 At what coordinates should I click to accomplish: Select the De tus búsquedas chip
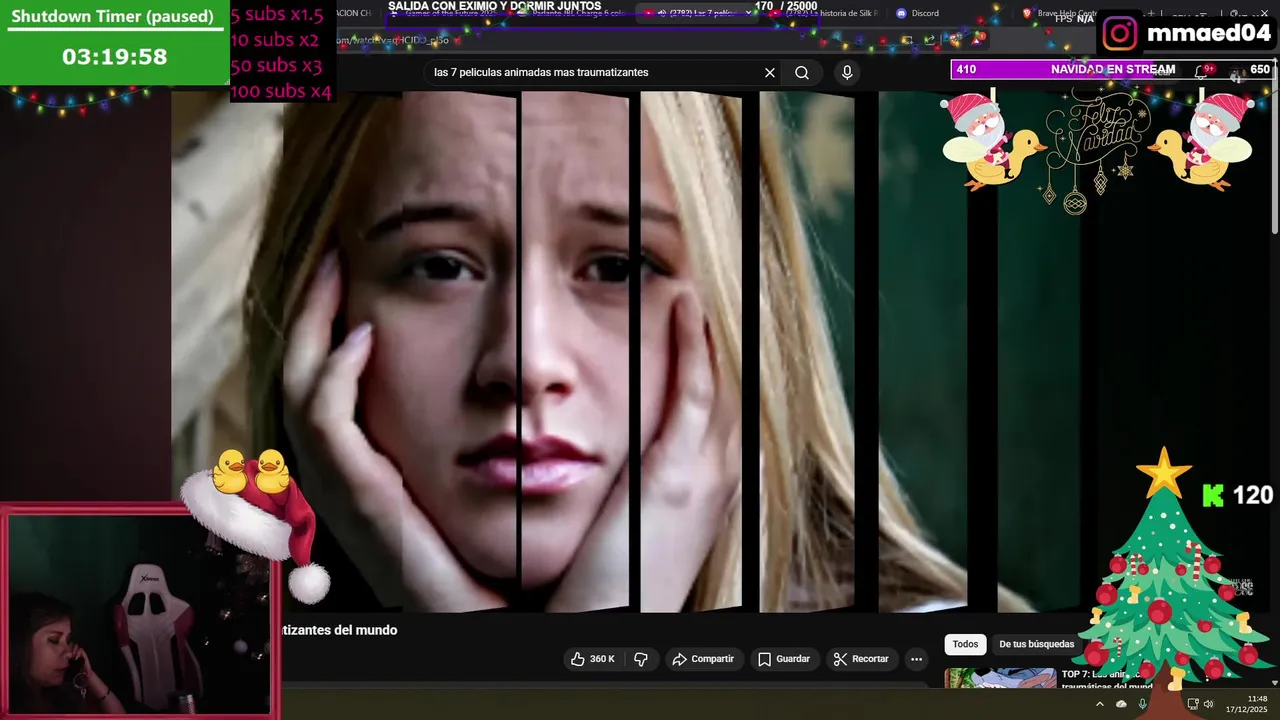(x=1036, y=644)
